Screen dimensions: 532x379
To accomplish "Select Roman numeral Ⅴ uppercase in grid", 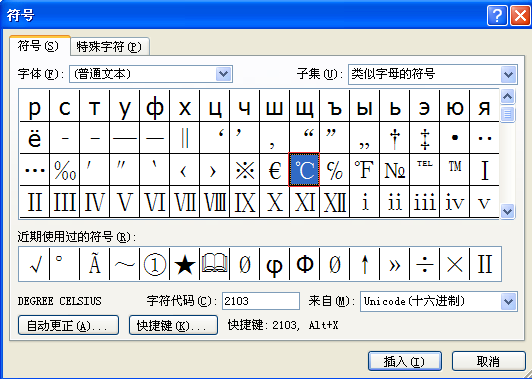I will click(124, 202).
